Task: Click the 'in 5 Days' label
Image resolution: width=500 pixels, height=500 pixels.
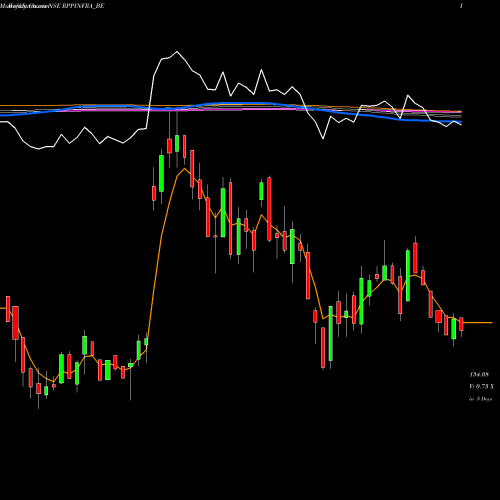Action: click(x=480, y=399)
